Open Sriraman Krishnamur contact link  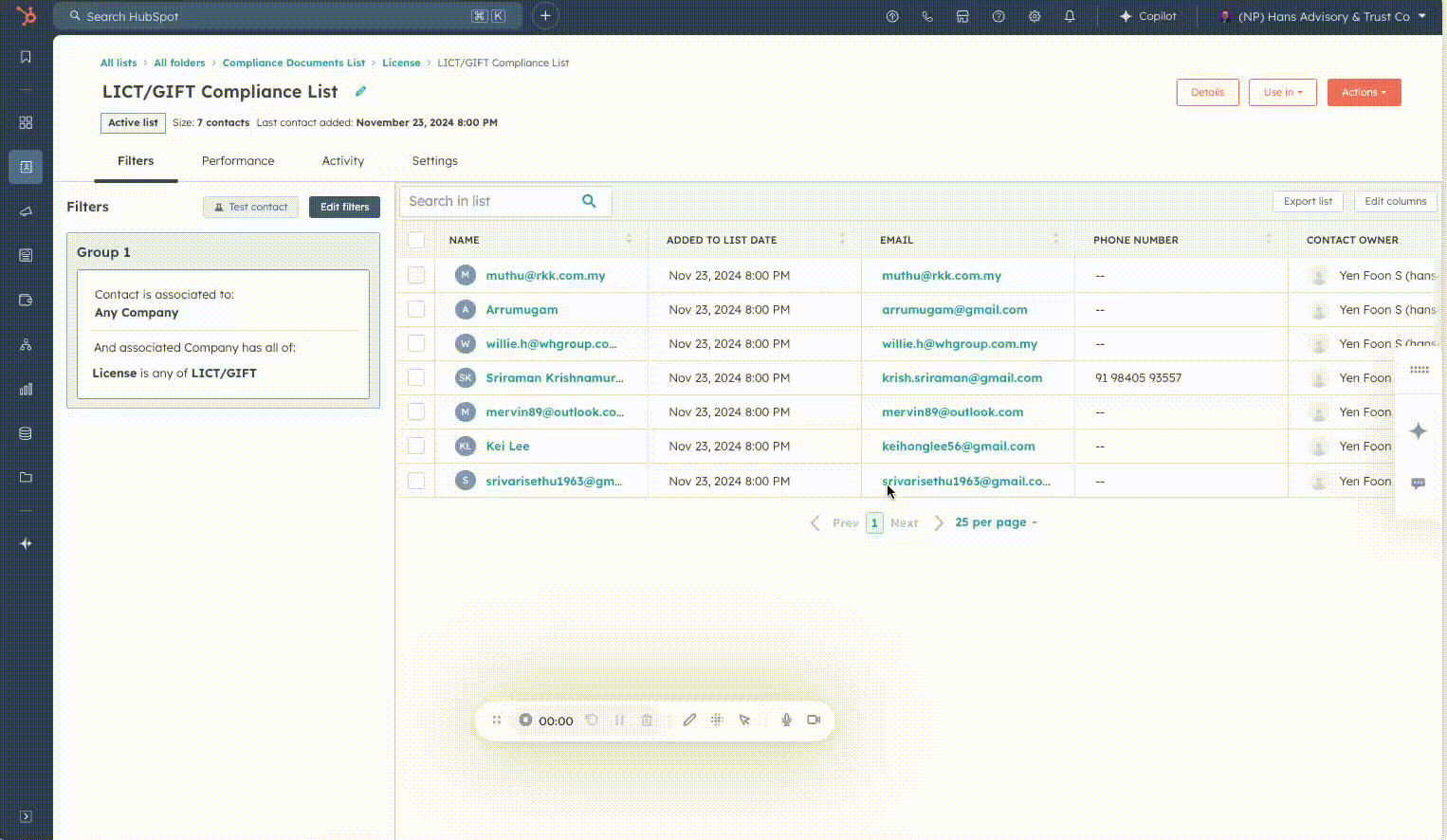click(554, 378)
